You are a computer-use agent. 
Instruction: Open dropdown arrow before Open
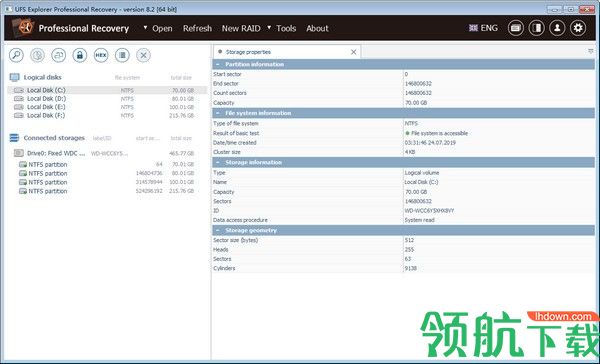tap(145, 28)
